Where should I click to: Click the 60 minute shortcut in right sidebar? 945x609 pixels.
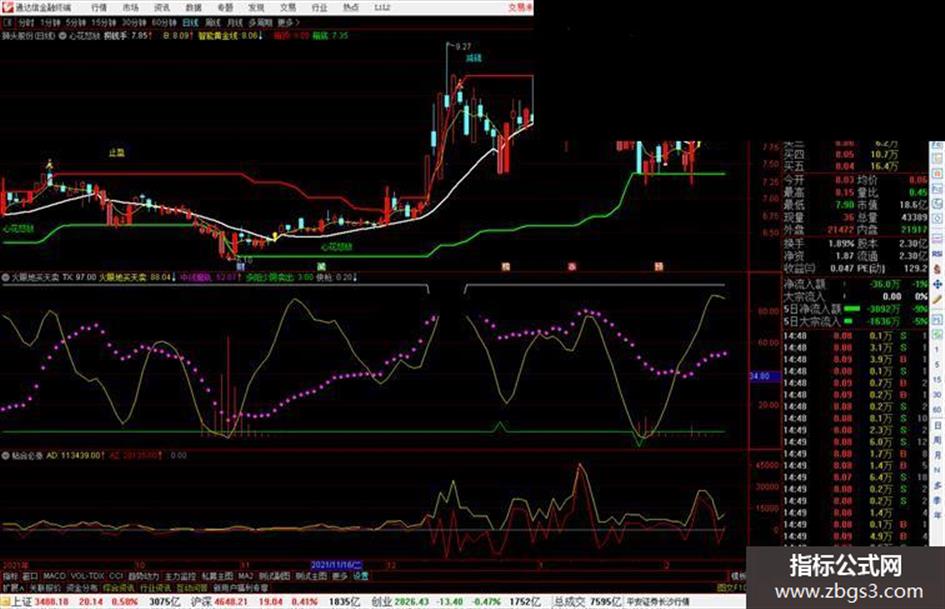click(937, 410)
